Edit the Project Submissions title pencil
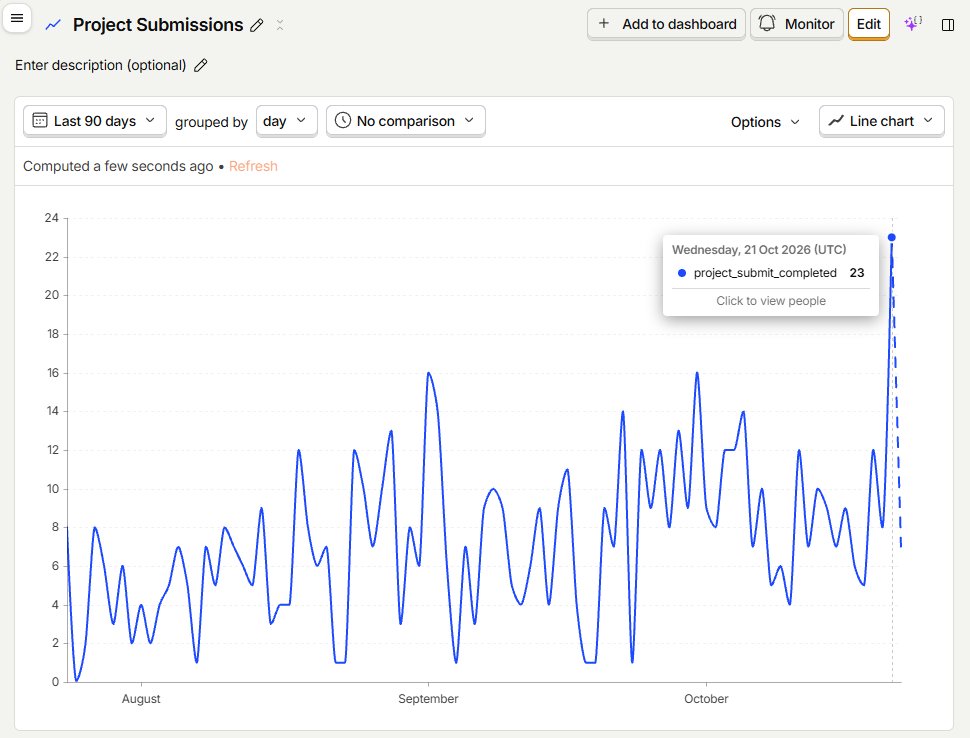This screenshot has width=970, height=738. 257,25
